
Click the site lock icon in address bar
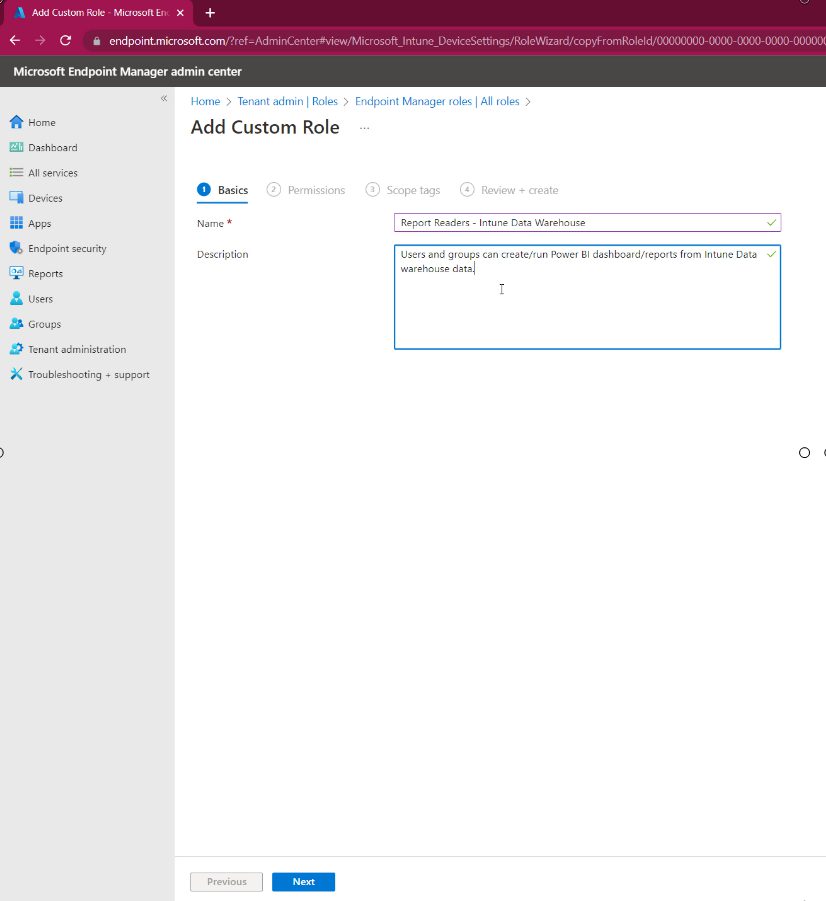point(97,41)
